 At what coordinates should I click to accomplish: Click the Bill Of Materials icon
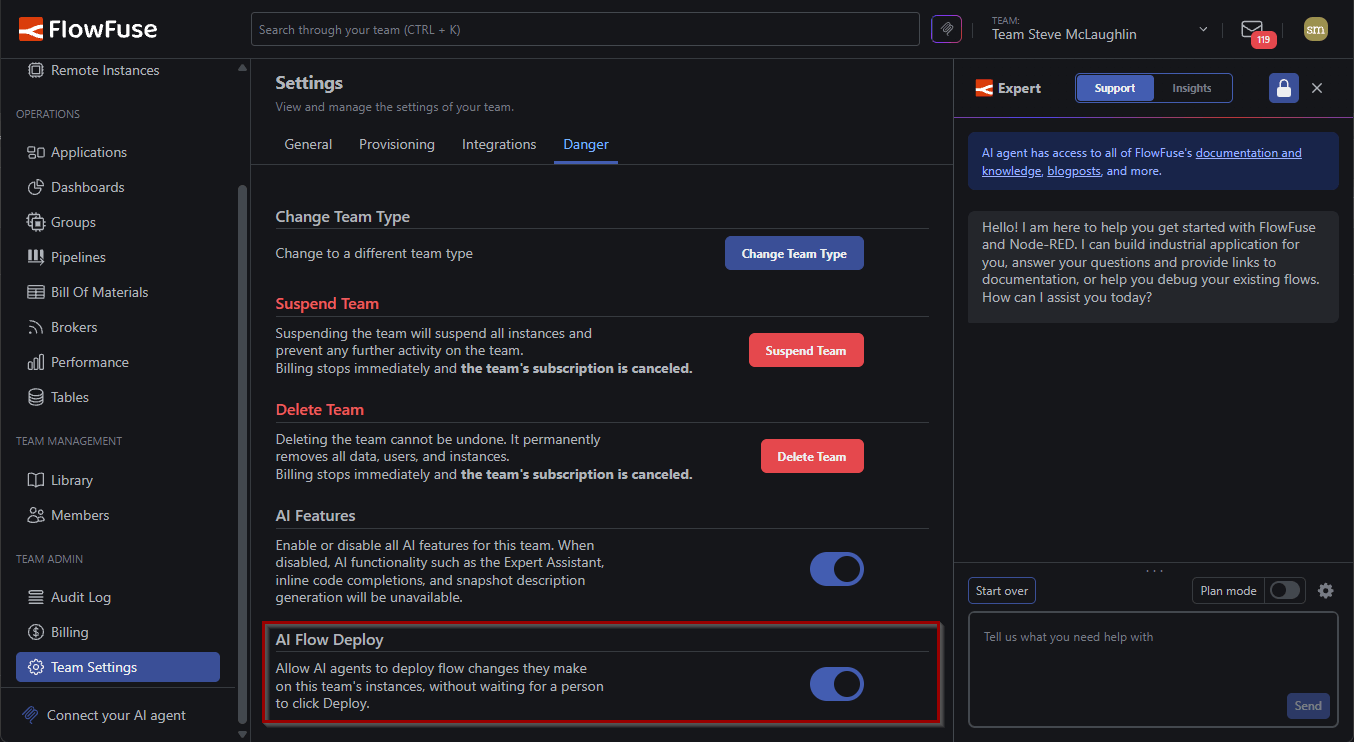click(36, 292)
